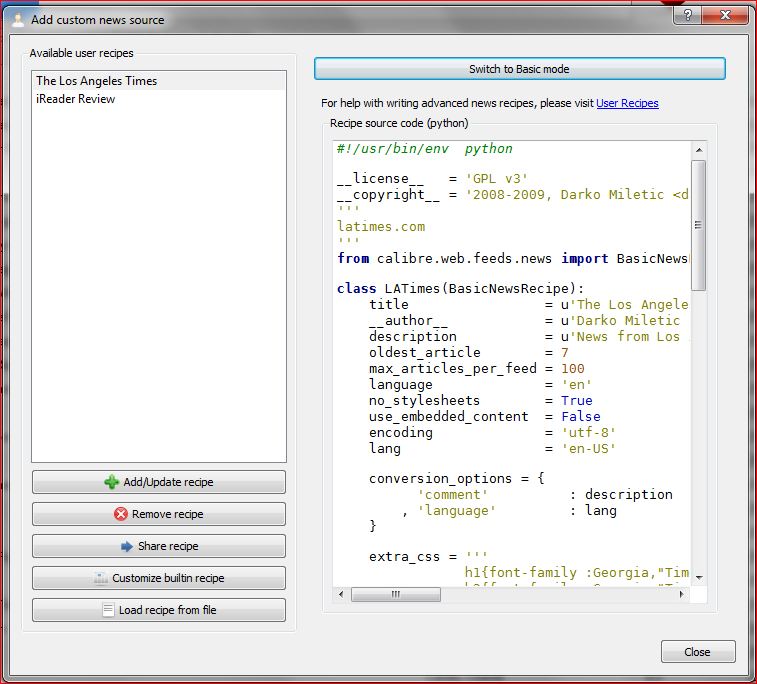757x684 pixels.
Task: Click the Customize builtin recipe icon
Action: tap(100, 578)
